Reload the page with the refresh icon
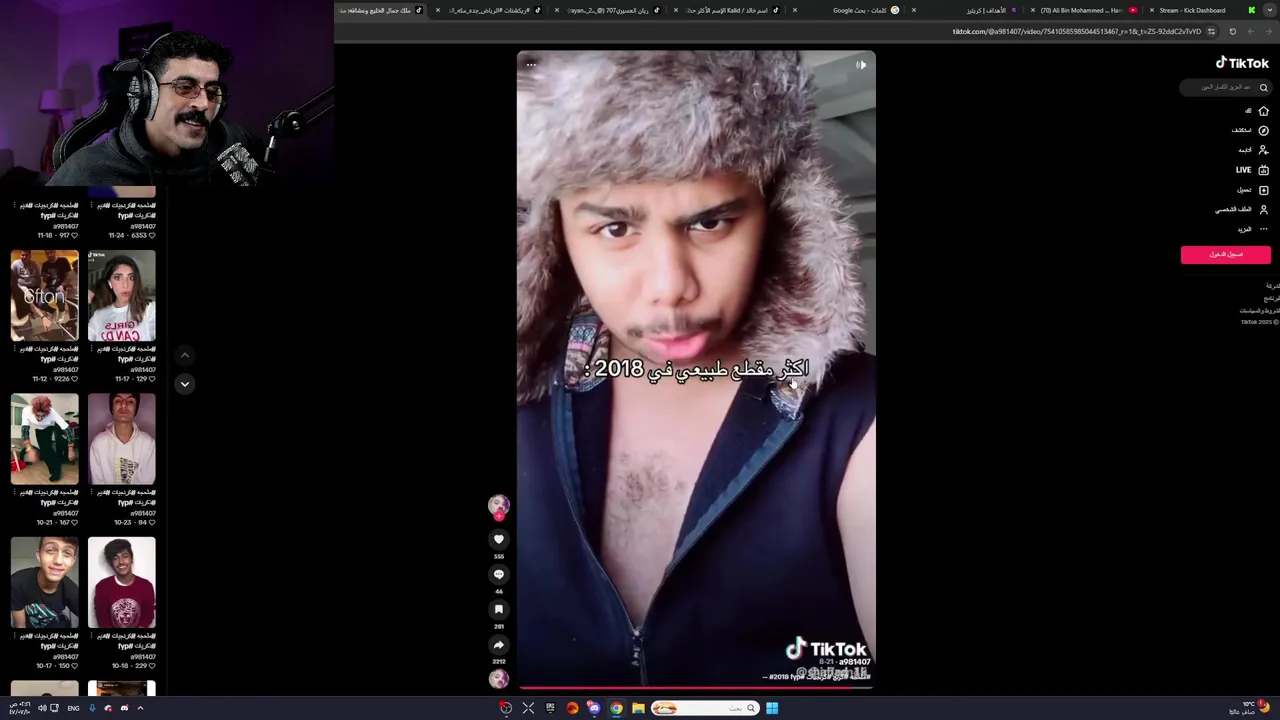The image size is (1280, 720). 1232,31
